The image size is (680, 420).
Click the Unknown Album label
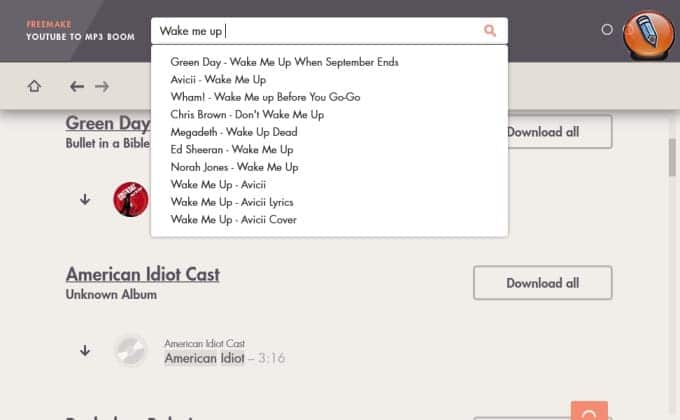tap(111, 295)
